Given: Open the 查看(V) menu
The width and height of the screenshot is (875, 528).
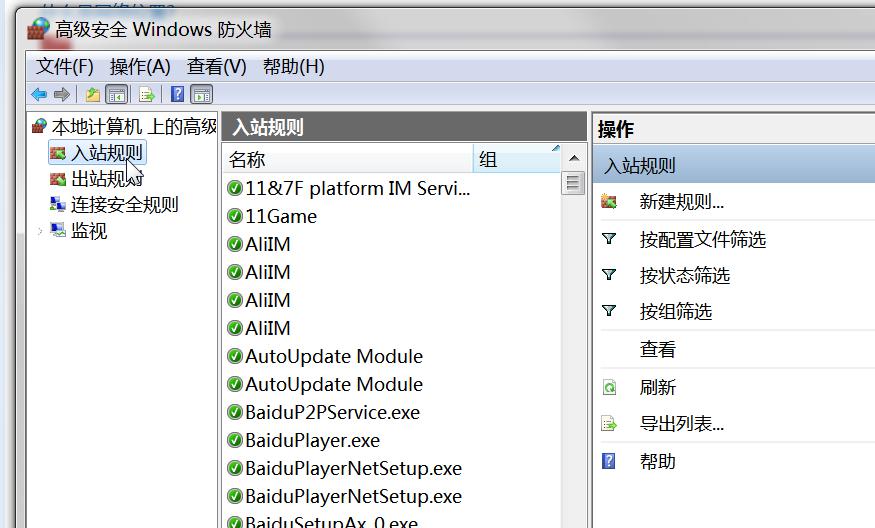Looking at the screenshot, I should (x=217, y=66).
